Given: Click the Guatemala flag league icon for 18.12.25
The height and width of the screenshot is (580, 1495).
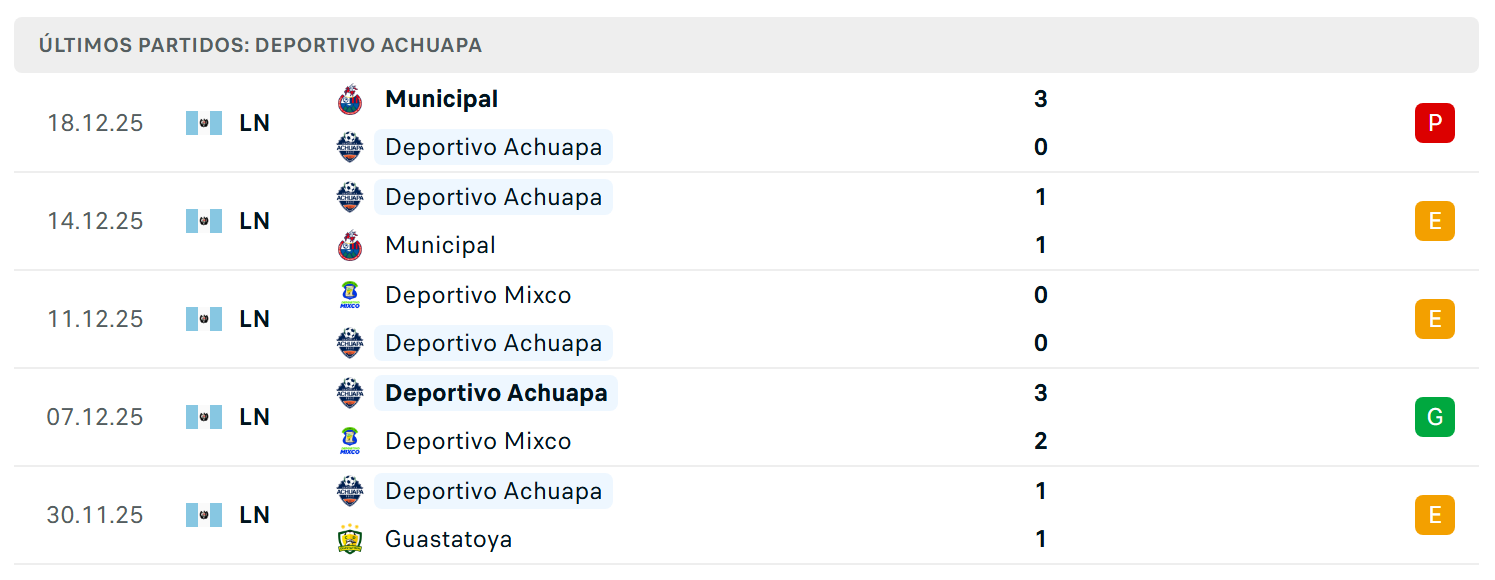Looking at the screenshot, I should (204, 123).
